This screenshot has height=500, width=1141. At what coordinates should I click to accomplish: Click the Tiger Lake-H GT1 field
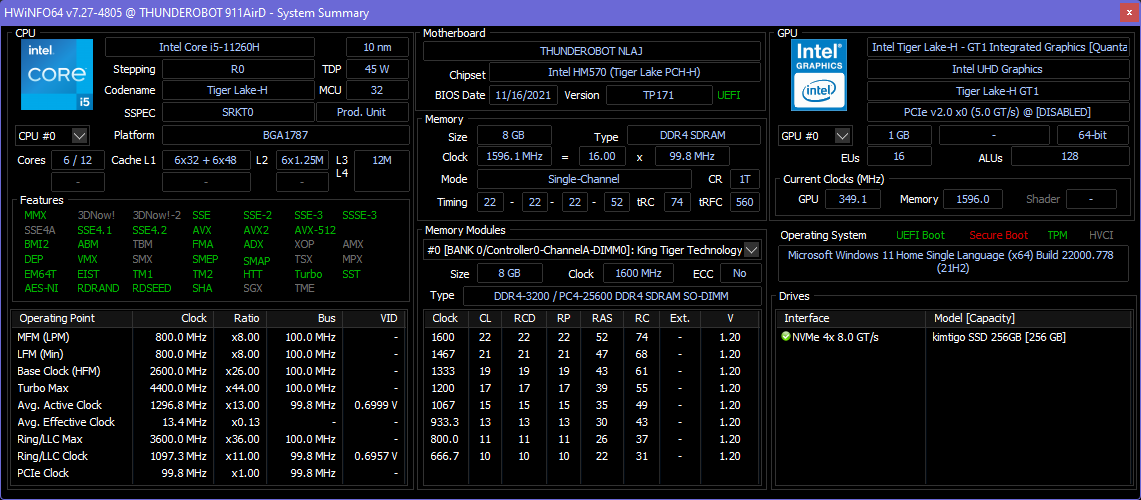[x=997, y=91]
